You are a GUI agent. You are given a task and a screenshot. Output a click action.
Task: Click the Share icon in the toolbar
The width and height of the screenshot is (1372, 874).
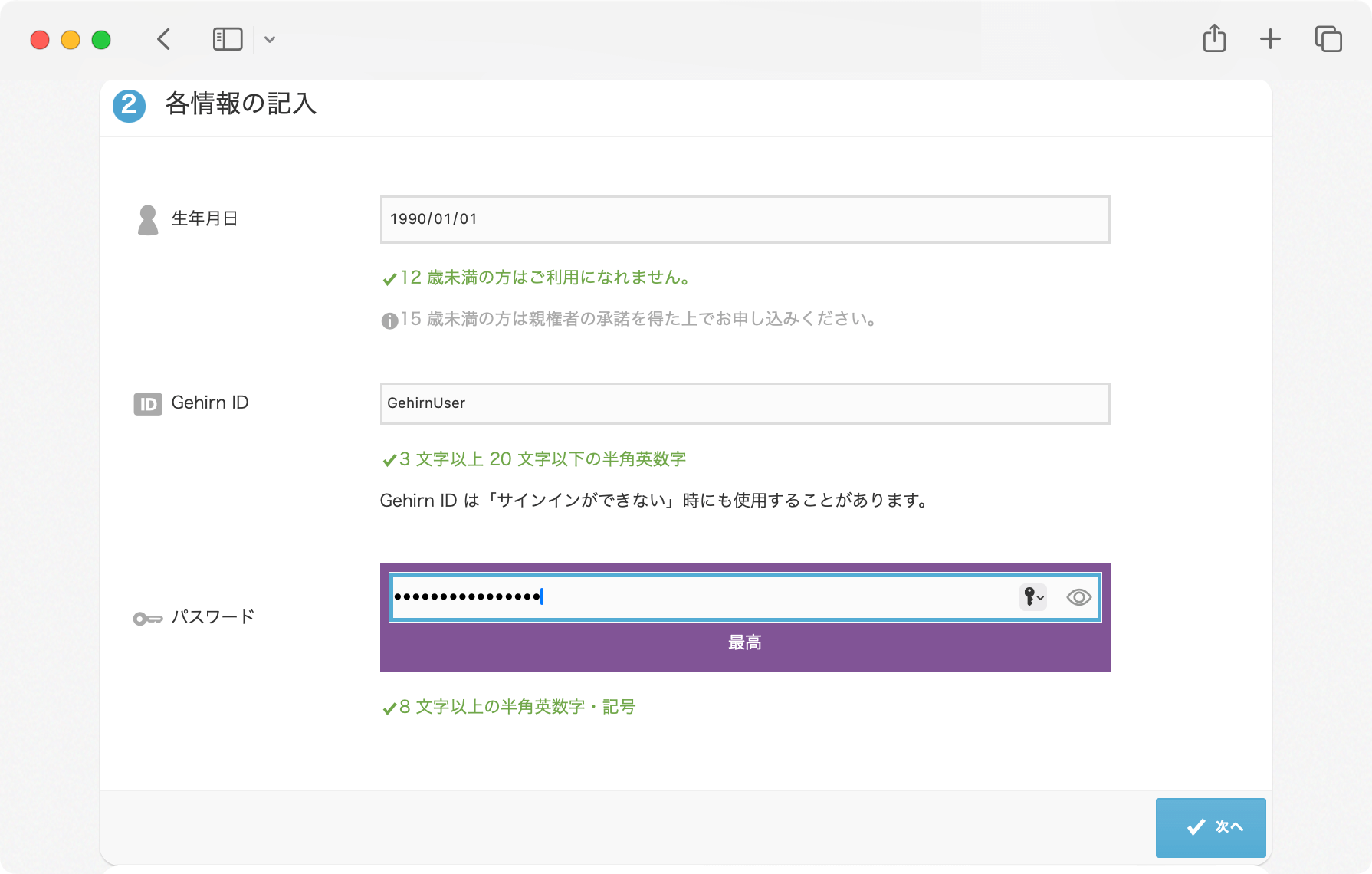[x=1213, y=38]
